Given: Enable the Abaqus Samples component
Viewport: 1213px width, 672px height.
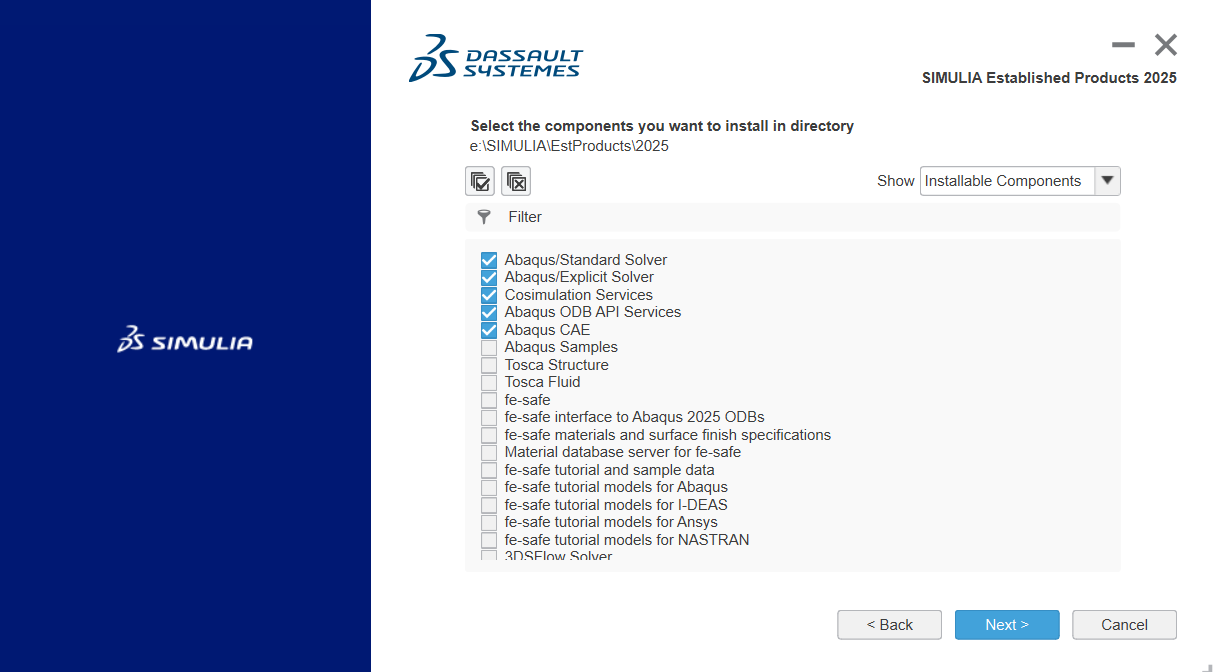Looking at the screenshot, I should (488, 346).
